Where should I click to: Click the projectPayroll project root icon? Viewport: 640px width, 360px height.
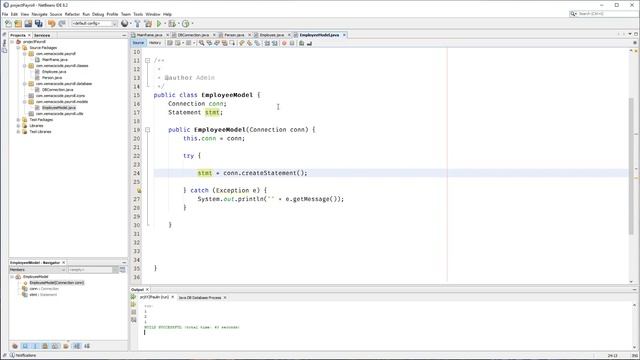(x=18, y=42)
